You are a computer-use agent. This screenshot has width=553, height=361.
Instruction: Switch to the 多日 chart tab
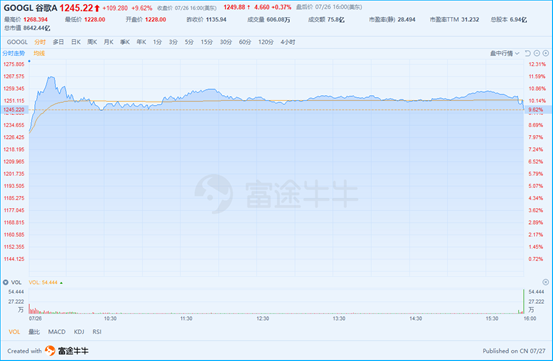click(x=58, y=42)
